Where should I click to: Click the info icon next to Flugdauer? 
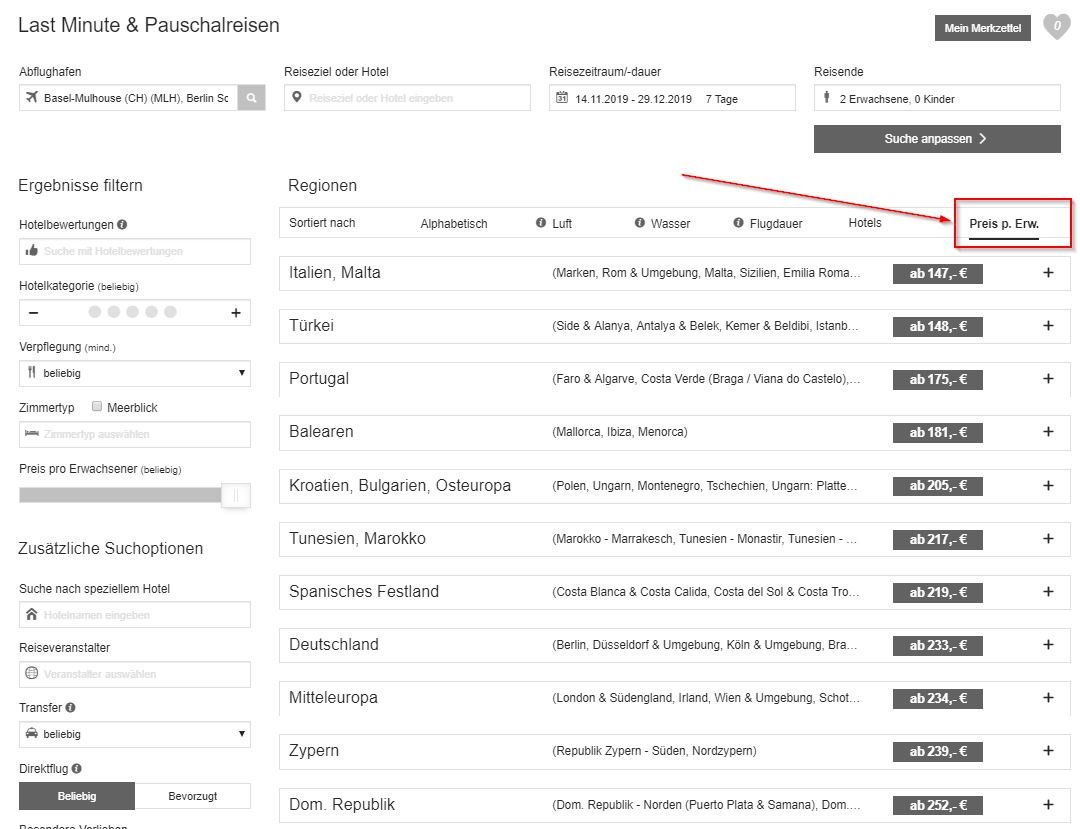pos(739,223)
